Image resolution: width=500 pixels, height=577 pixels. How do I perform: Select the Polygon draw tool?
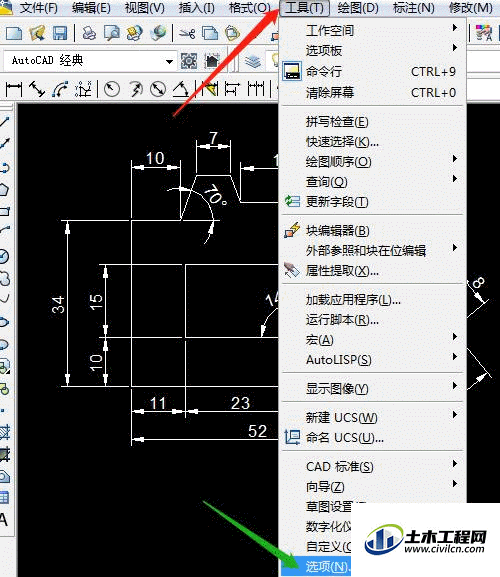coord(4,190)
